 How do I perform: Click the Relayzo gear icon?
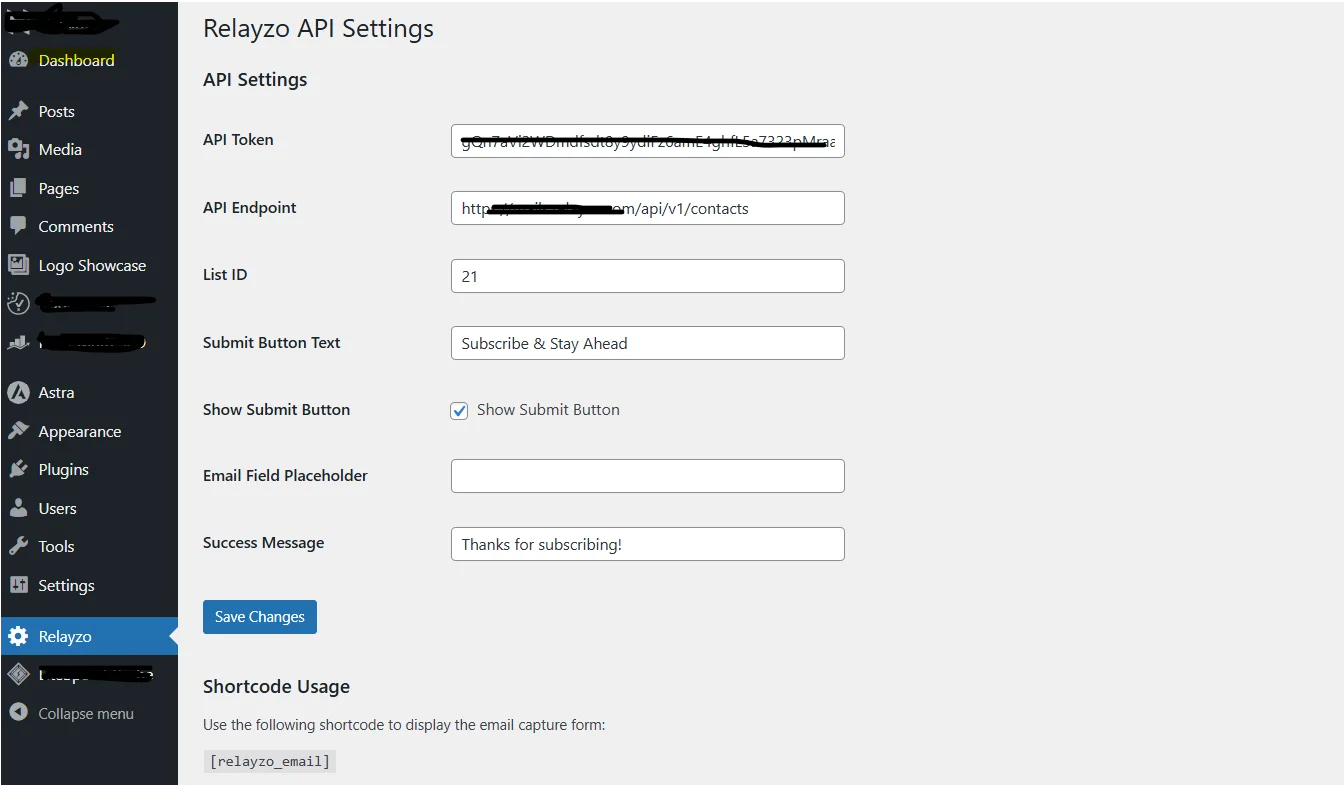pyautogui.click(x=18, y=636)
